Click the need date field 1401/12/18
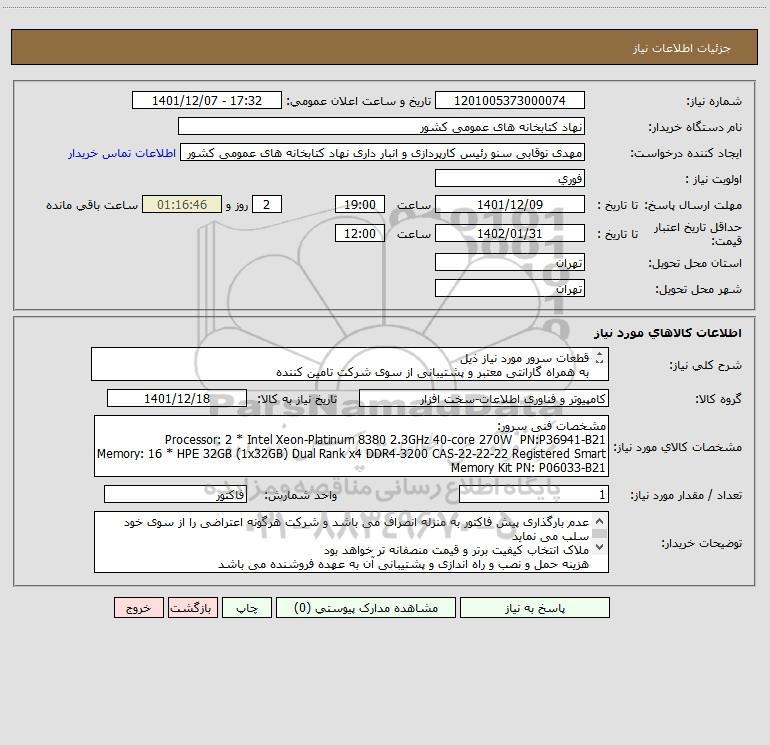This screenshot has height=745, width=770. [x=177, y=398]
